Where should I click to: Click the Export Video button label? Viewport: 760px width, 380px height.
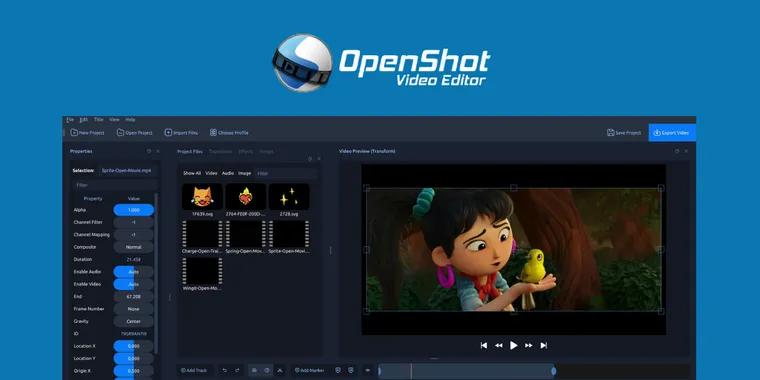(x=676, y=133)
